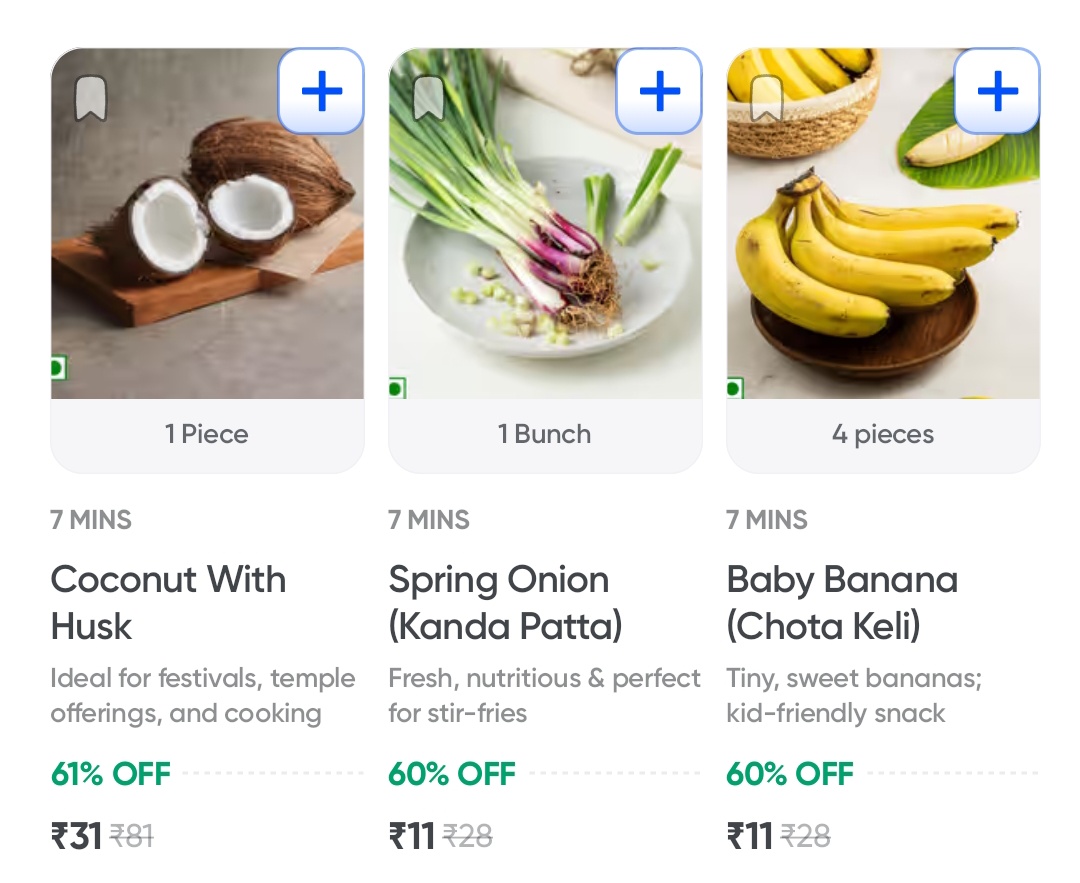This screenshot has width=1080, height=883.
Task: Open Coconut With Husk product title
Action: pos(168,603)
